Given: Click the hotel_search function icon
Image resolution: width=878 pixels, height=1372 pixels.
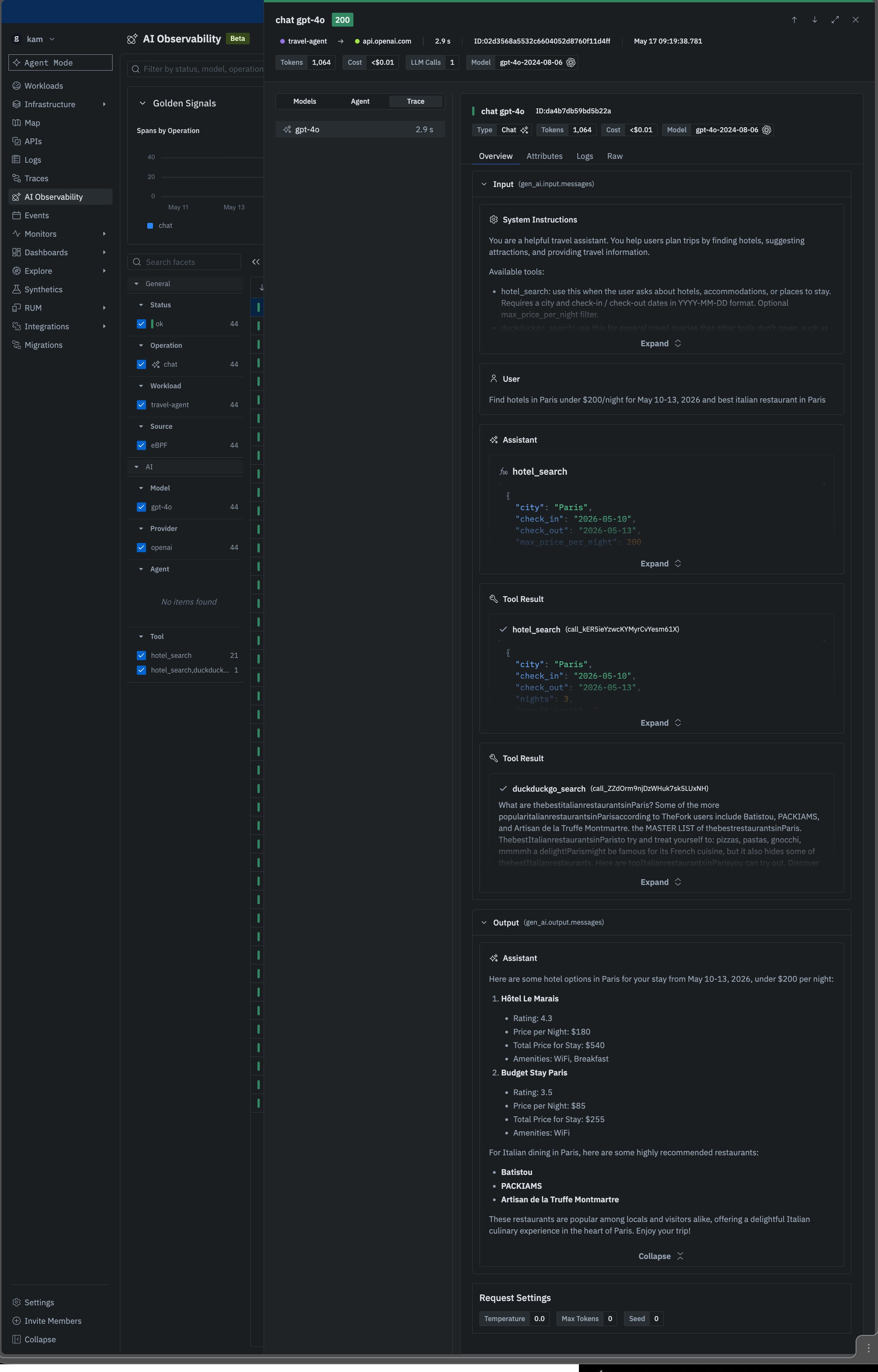Looking at the screenshot, I should [x=503, y=472].
